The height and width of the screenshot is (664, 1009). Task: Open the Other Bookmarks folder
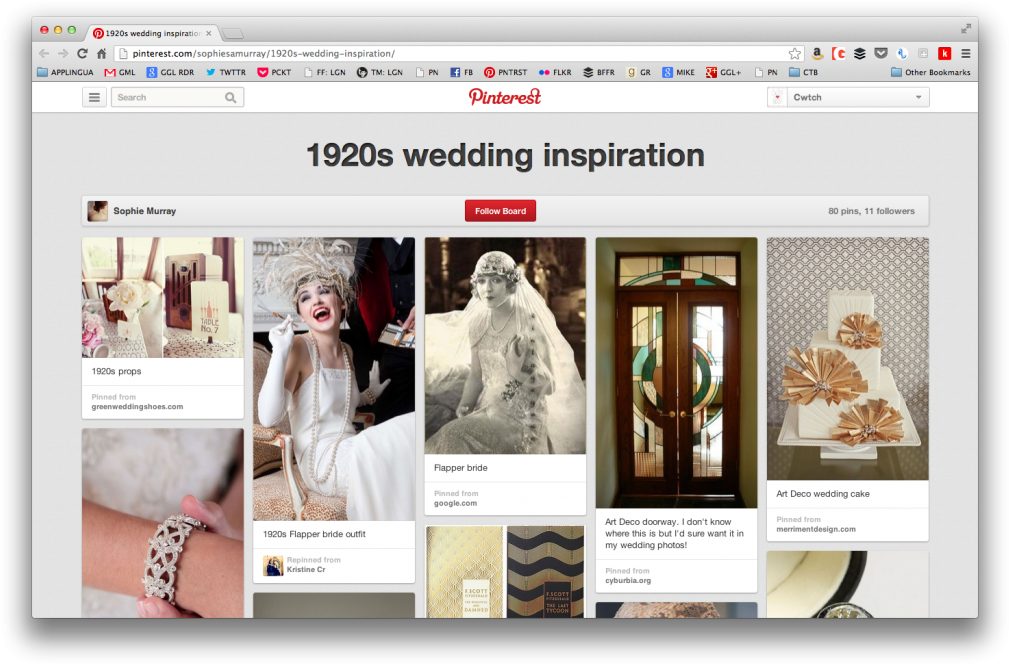click(930, 72)
